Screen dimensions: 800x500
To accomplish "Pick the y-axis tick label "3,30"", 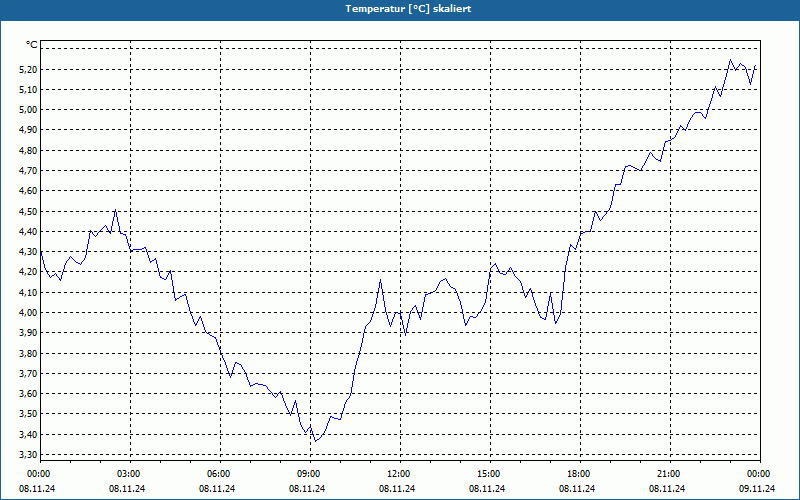I will tap(28, 455).
